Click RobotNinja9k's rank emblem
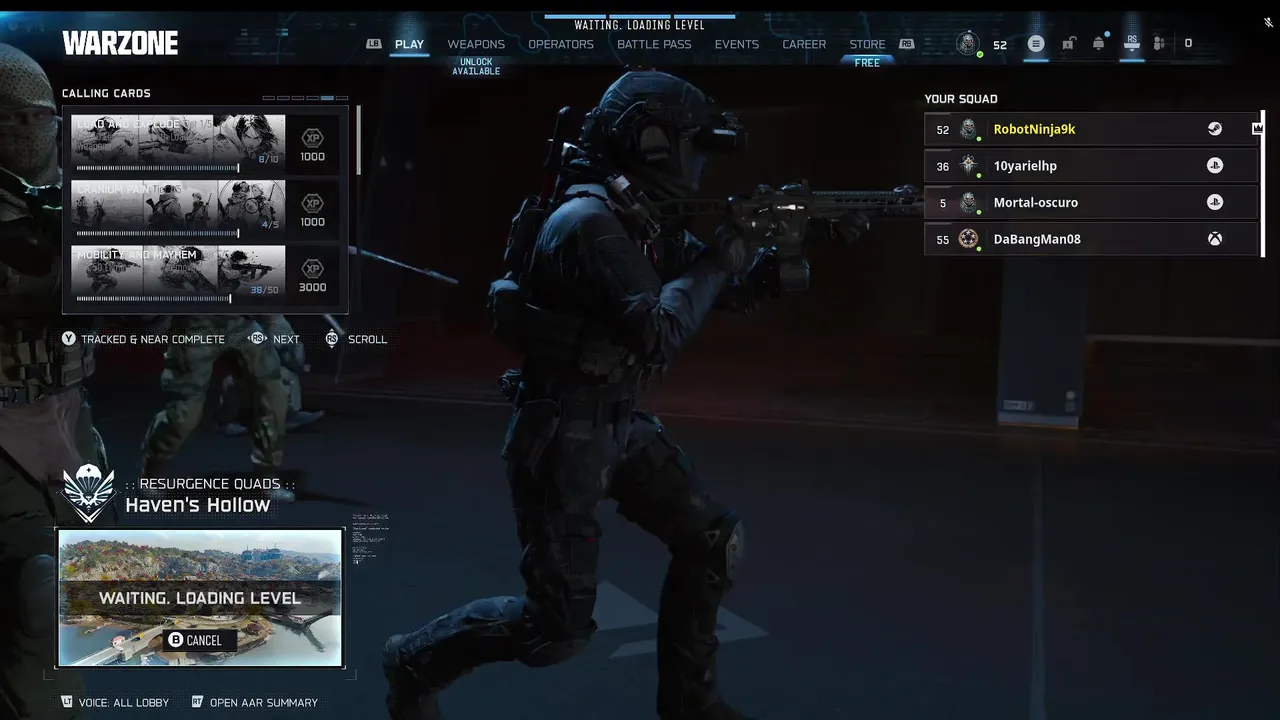 click(x=968, y=128)
